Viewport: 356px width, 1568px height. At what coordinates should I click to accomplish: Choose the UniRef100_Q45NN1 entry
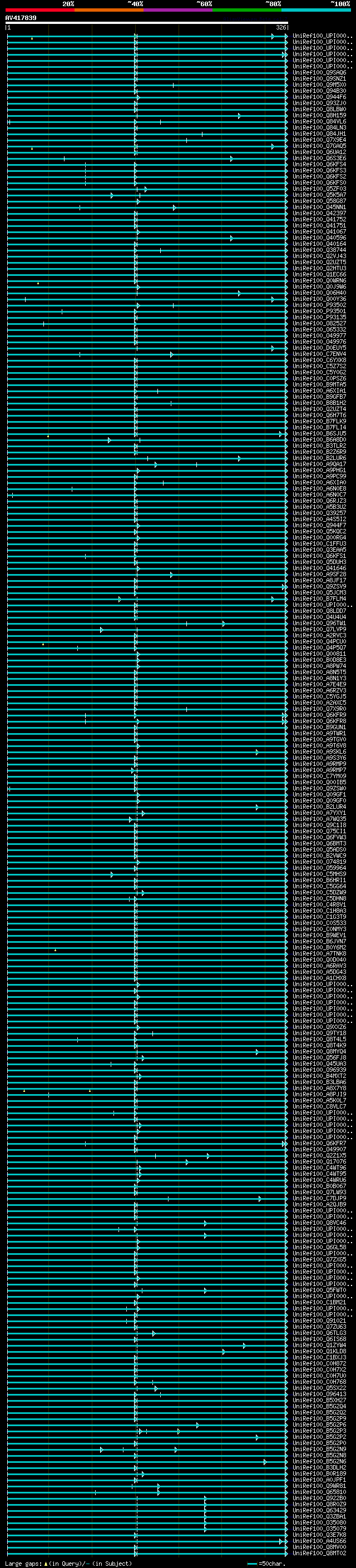(x=319, y=207)
